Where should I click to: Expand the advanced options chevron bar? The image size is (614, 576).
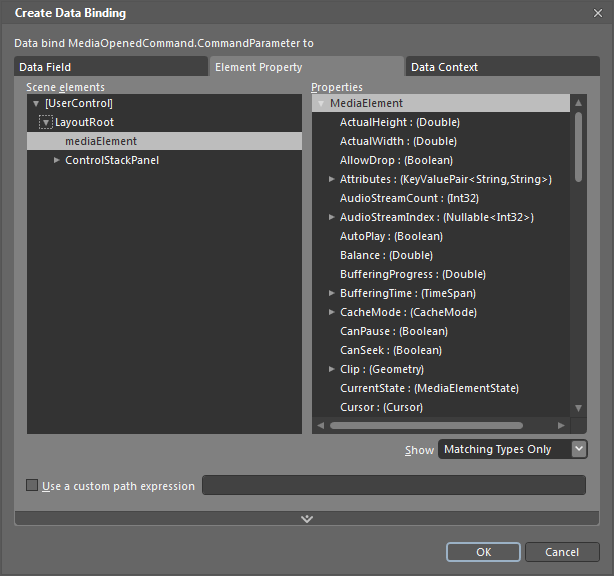click(x=307, y=518)
